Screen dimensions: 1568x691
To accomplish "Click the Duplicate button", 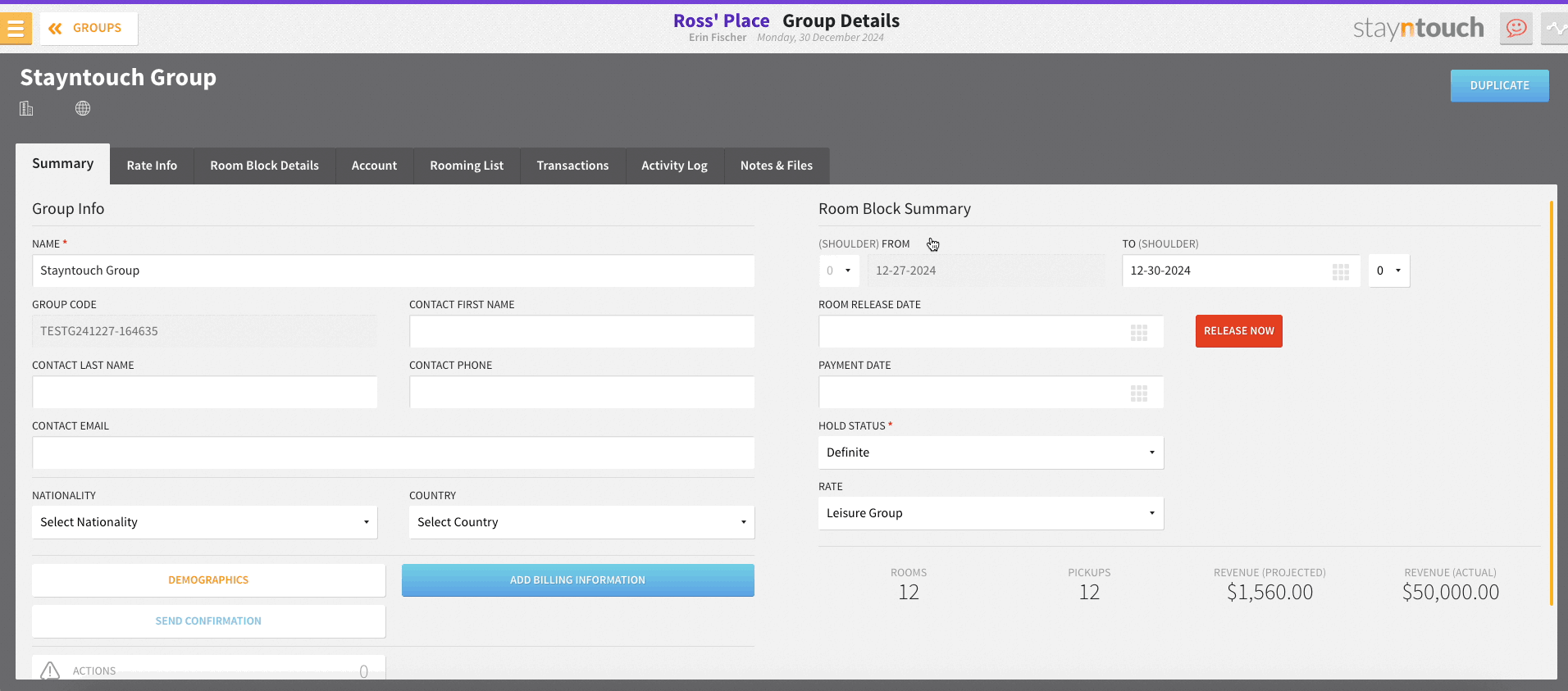I will pos(1499,85).
